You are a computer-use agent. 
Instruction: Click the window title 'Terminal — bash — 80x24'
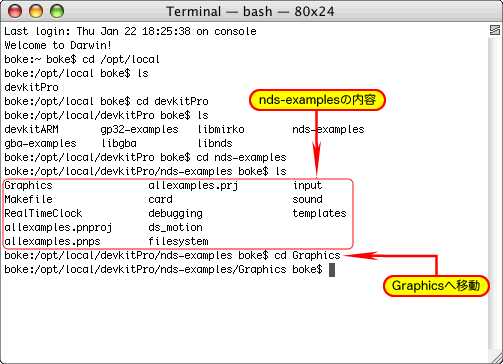tap(250, 12)
